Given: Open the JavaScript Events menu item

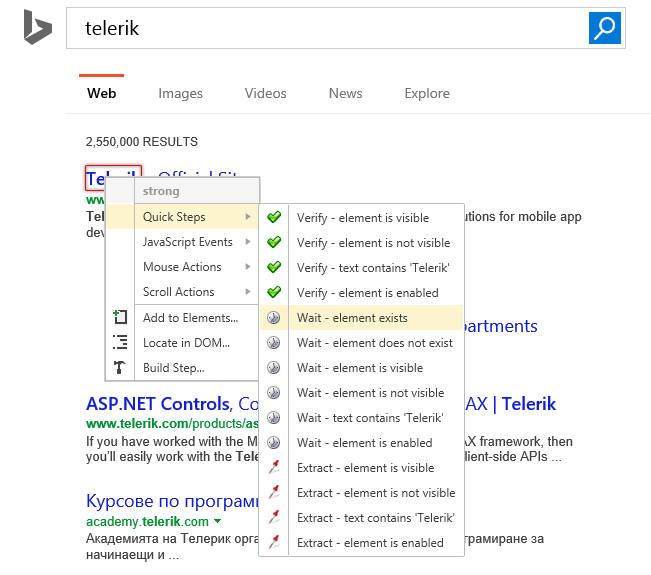Looking at the screenshot, I should click(182, 242).
